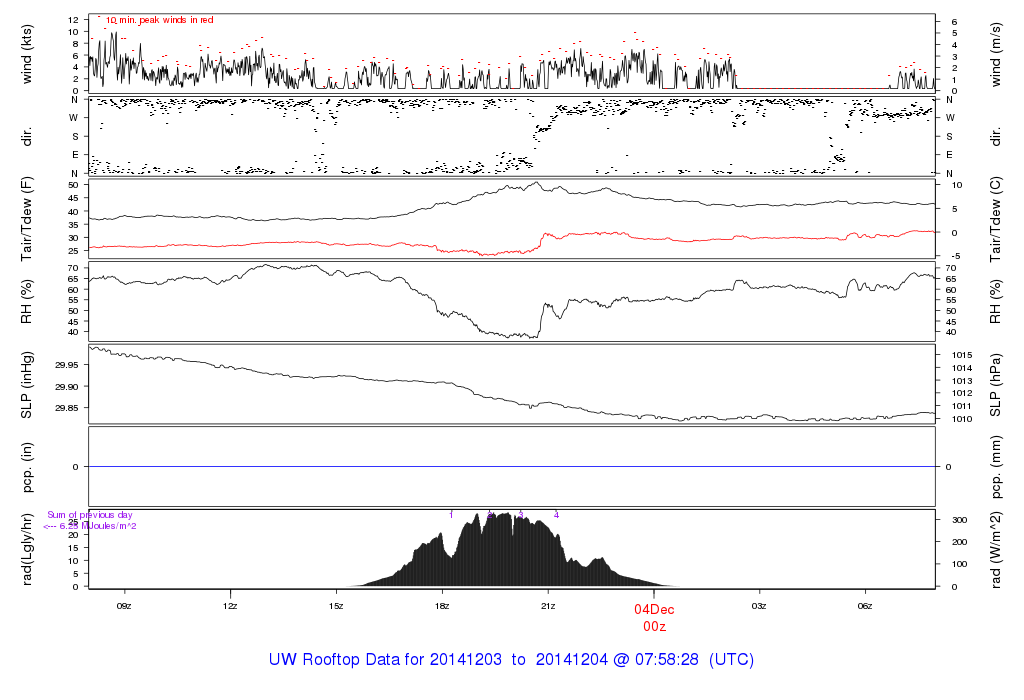This screenshot has width=1024, height=700.
Task: Click the red 04Dec 00z date label
Action: [x=653, y=617]
